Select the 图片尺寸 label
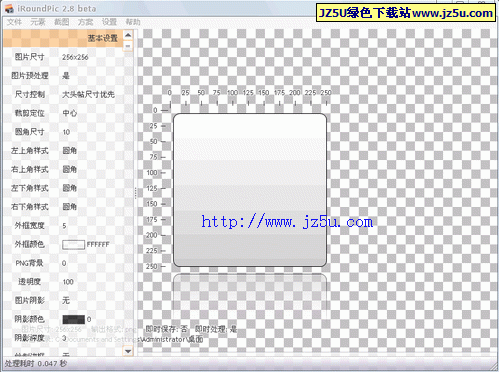499x372 pixels. pyautogui.click(x=29, y=57)
